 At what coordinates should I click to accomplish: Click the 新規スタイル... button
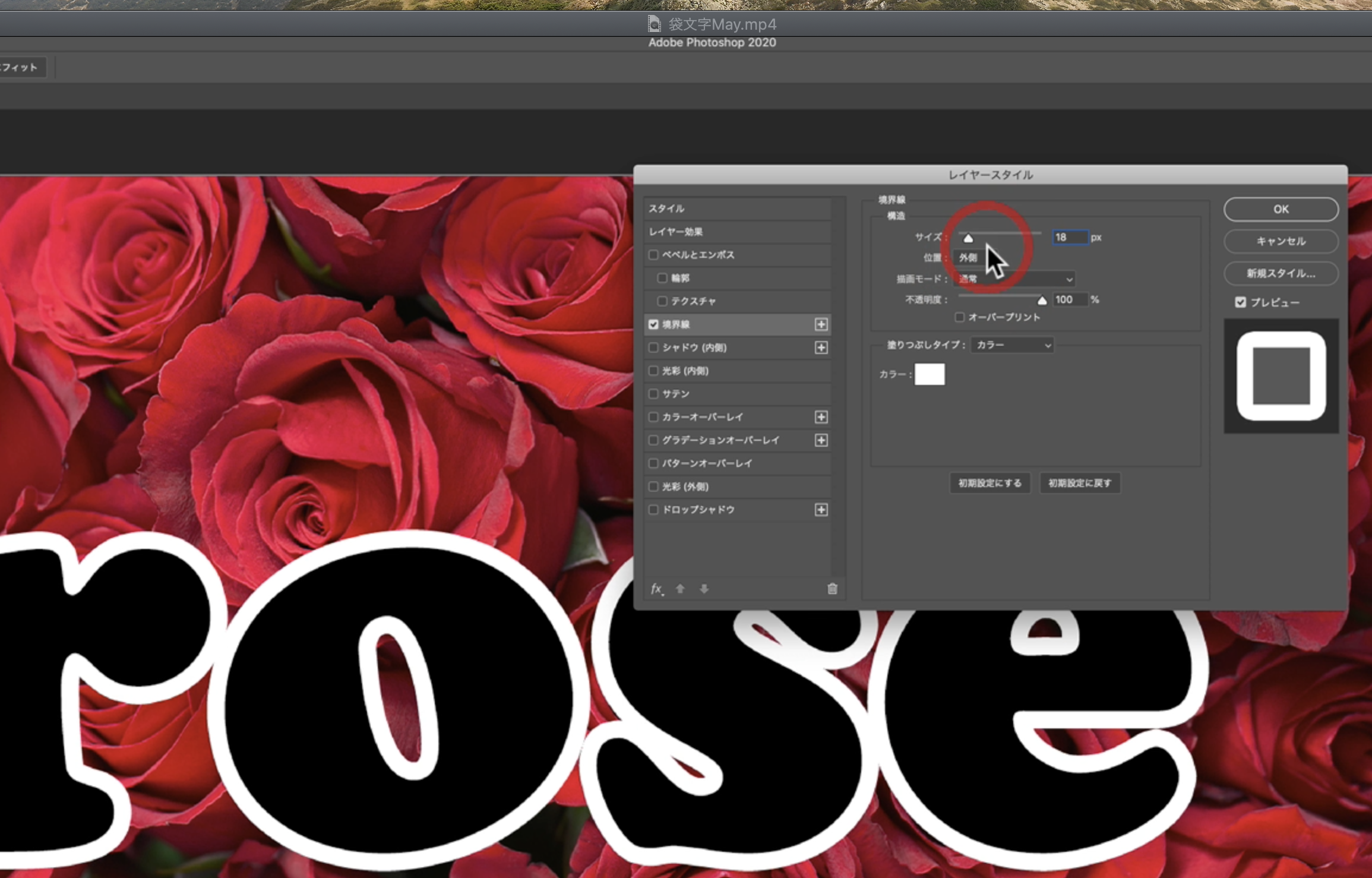(x=1281, y=273)
